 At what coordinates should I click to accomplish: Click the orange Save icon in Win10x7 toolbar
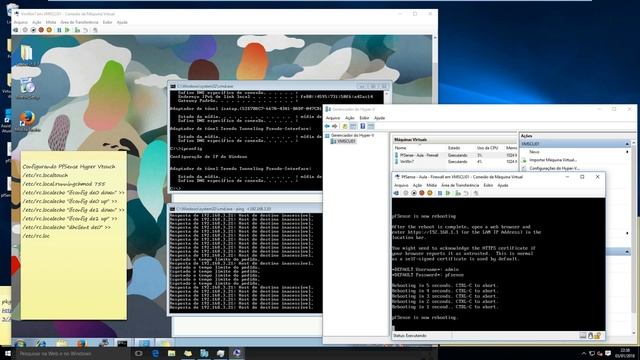(49, 30)
